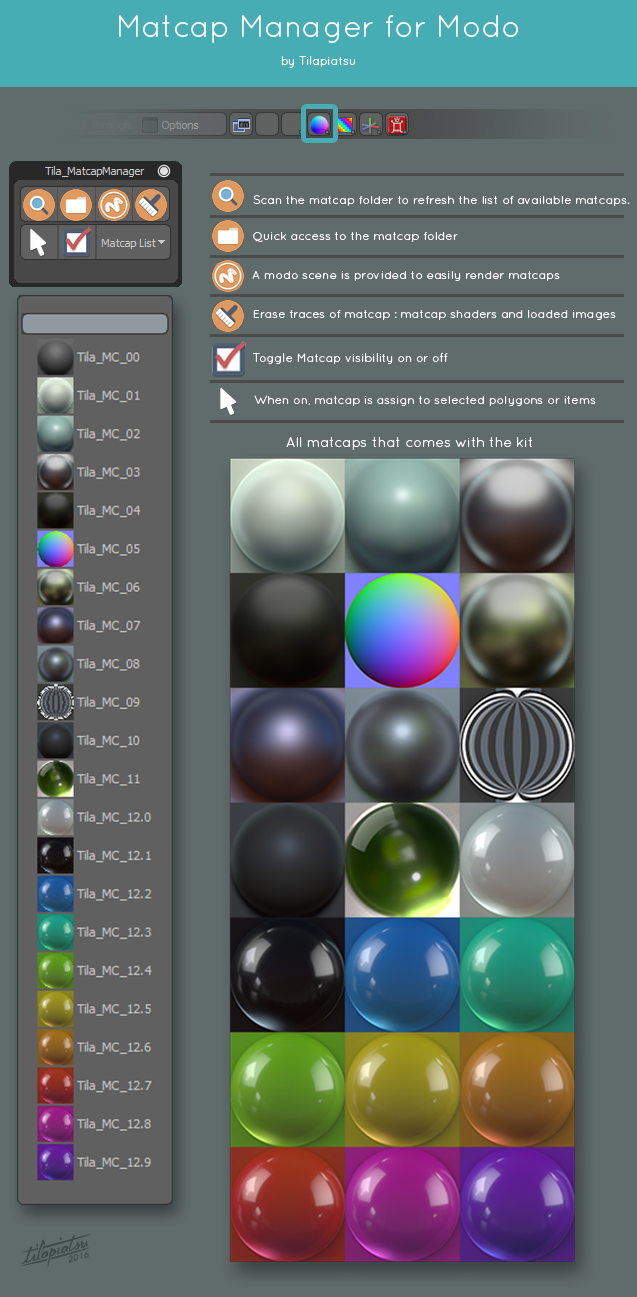Image resolution: width=637 pixels, height=1297 pixels.
Task: Click the rainbow-striped toolbar icon
Action: (345, 125)
